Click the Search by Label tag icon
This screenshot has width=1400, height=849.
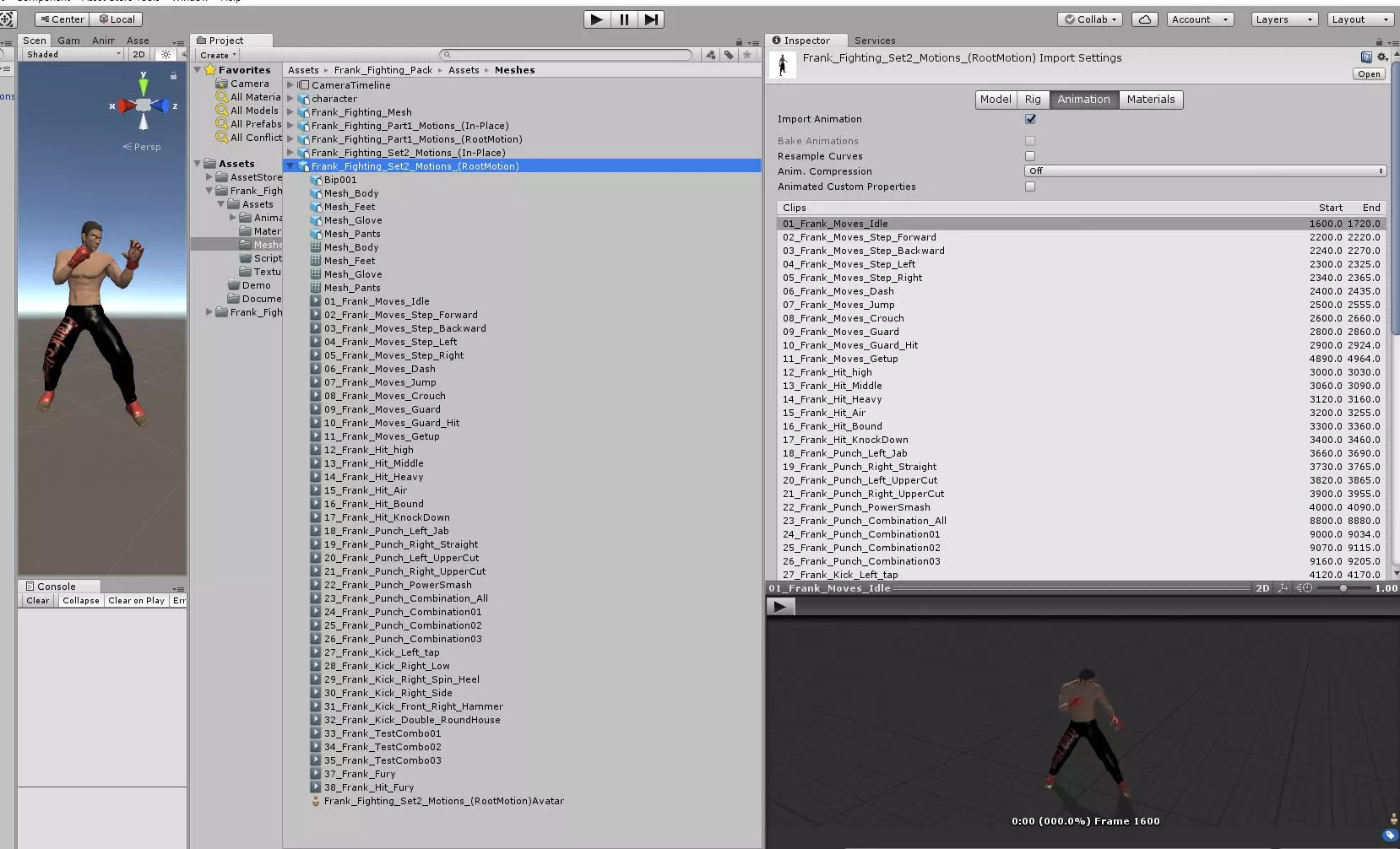(x=729, y=55)
